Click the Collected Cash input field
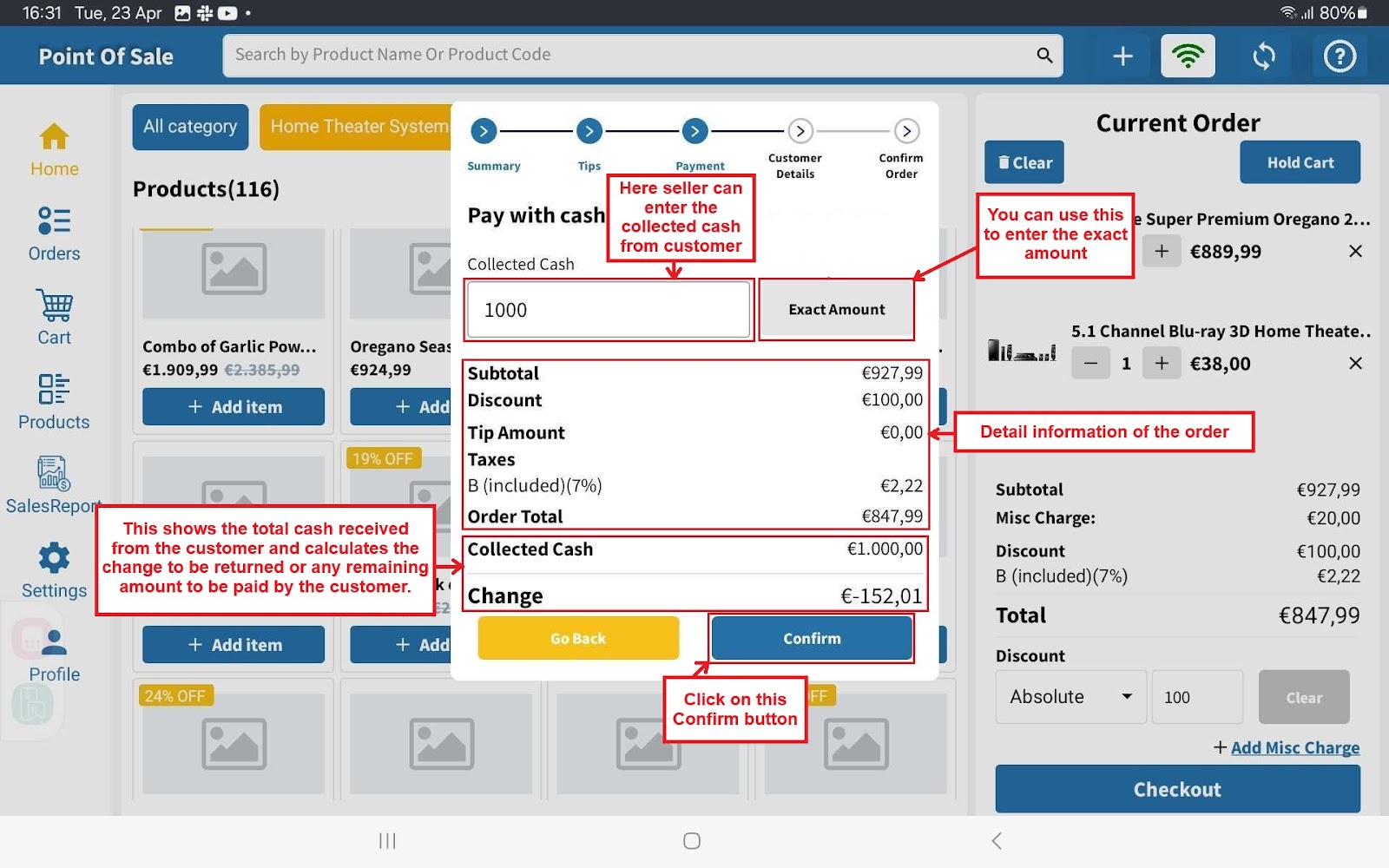Image resolution: width=1389 pixels, height=868 pixels. click(608, 310)
